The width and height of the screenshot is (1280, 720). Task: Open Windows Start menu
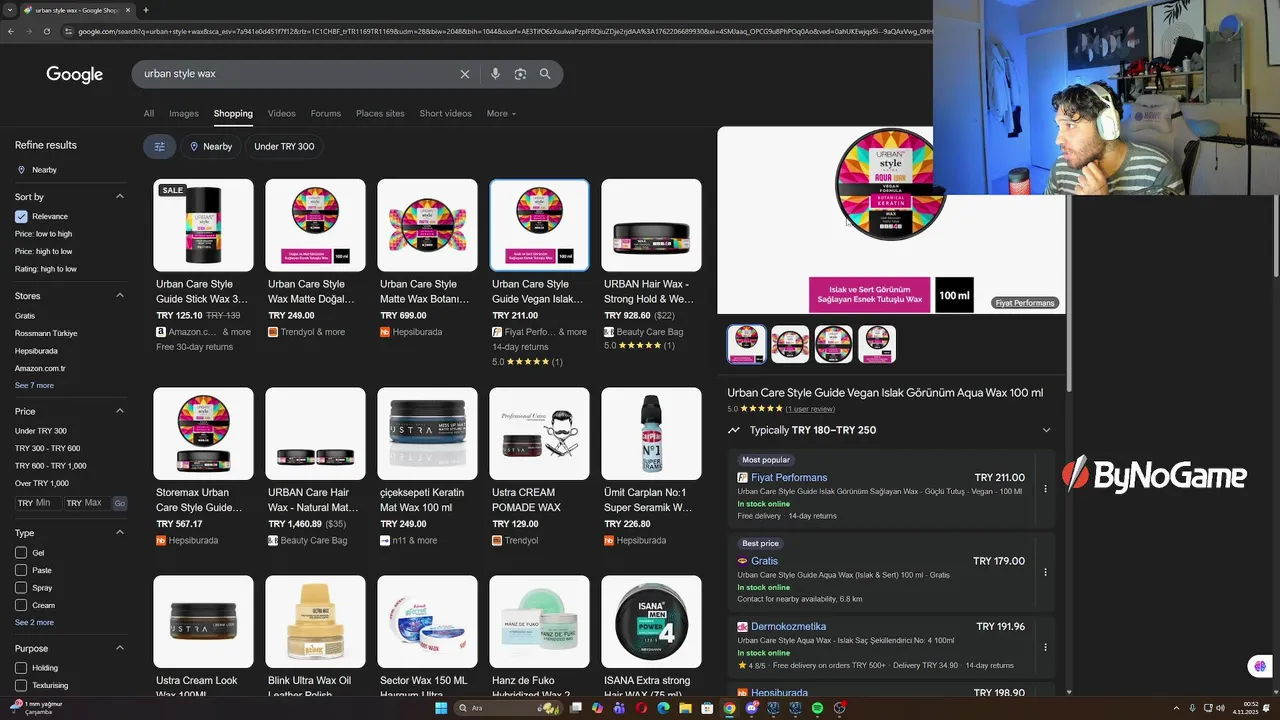point(441,708)
